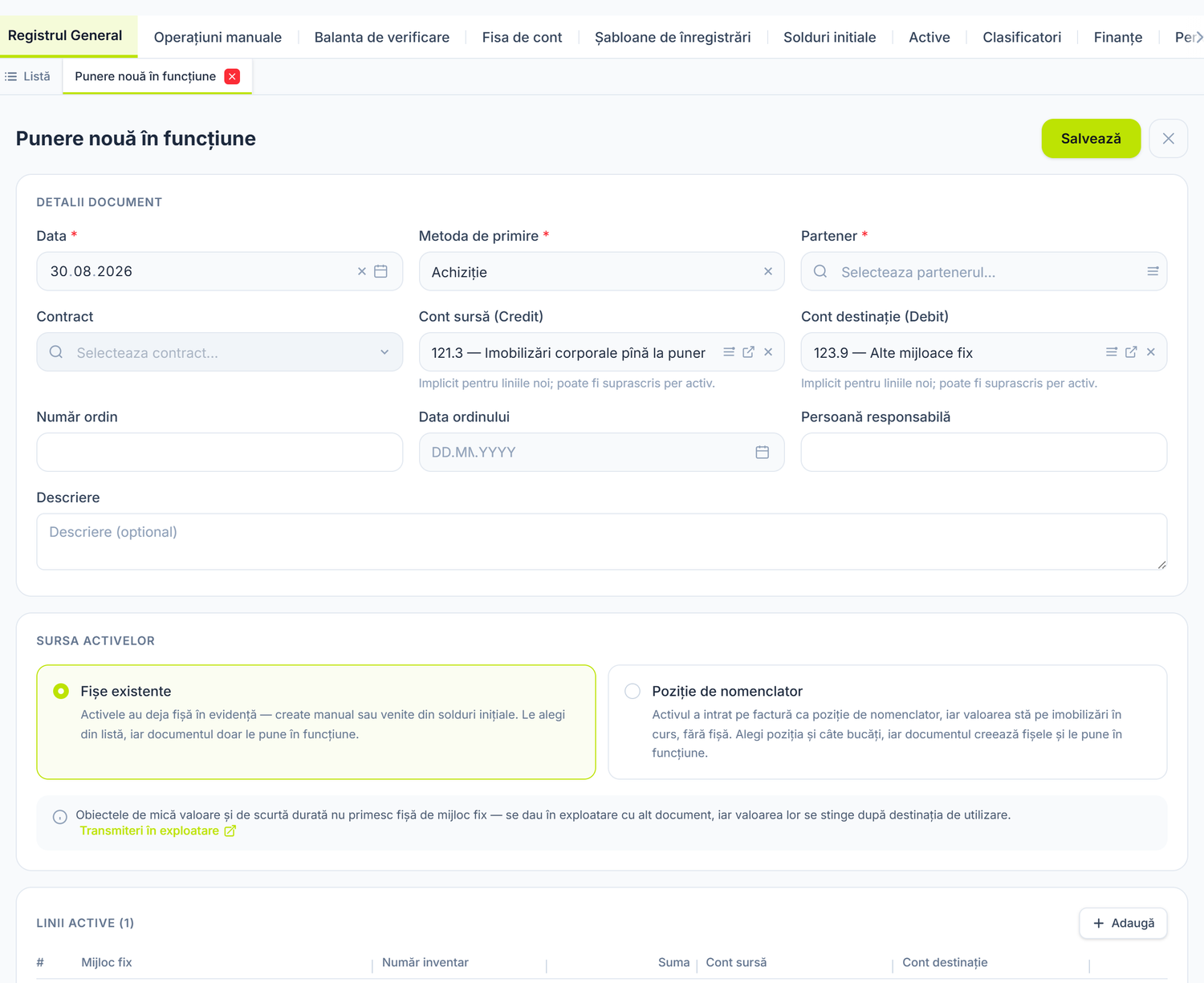The width and height of the screenshot is (1204, 983).
Task: Open Cont destinație account 123.9 externally
Action: coord(1131,352)
